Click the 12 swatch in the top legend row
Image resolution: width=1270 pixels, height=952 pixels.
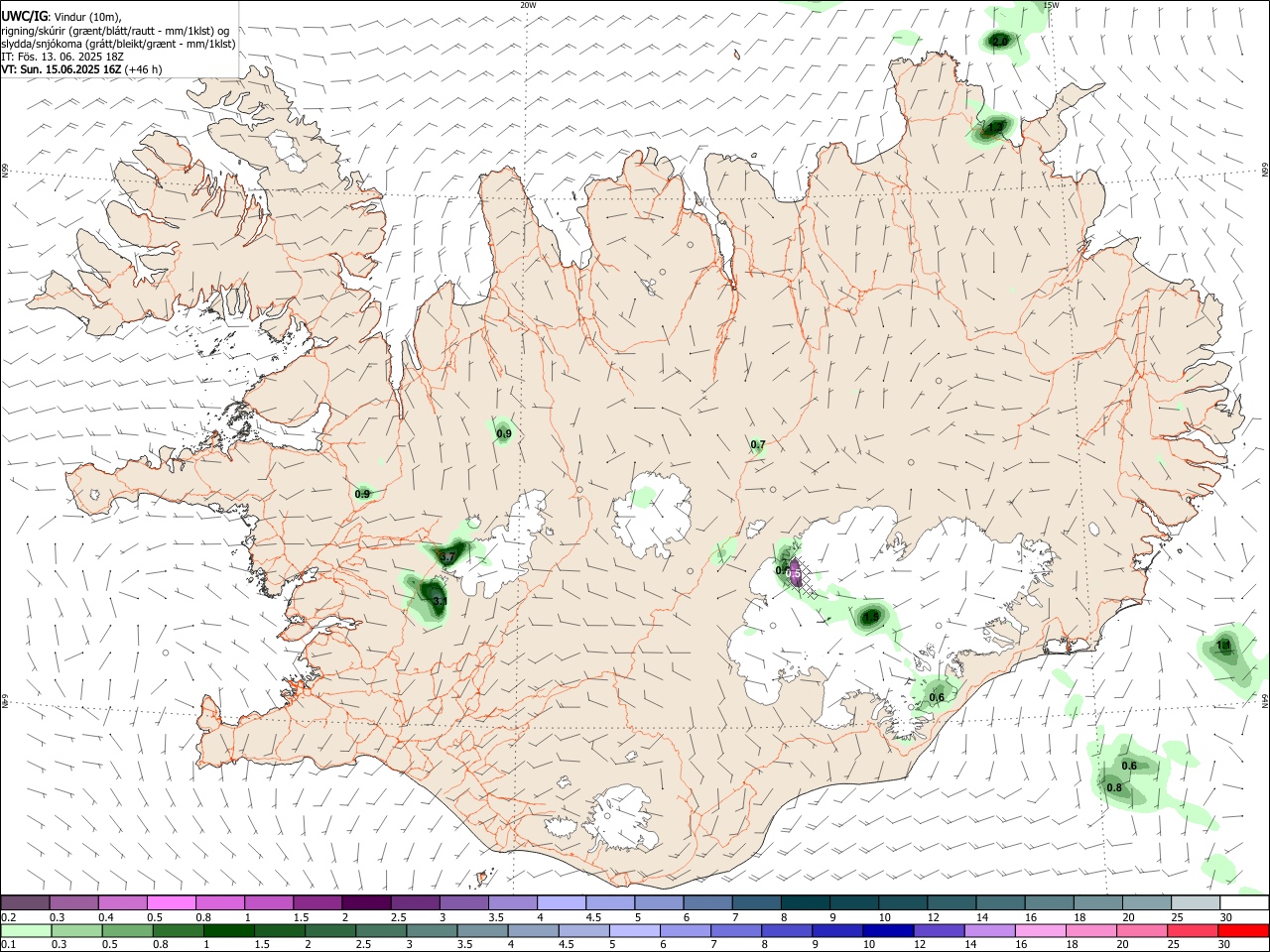[950, 902]
